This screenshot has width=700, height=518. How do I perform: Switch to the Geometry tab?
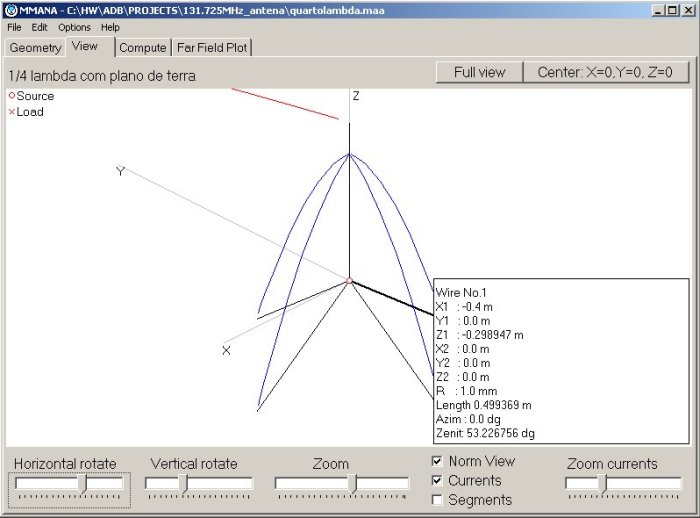(35, 48)
